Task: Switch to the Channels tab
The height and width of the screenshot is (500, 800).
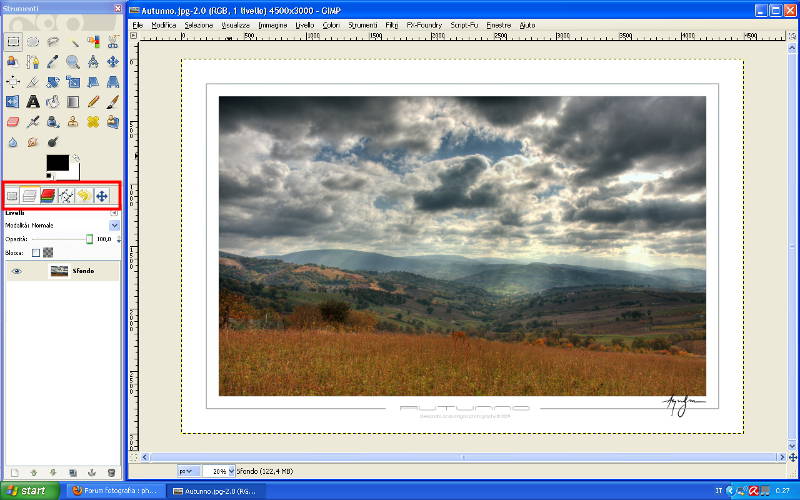Action: tap(47, 195)
